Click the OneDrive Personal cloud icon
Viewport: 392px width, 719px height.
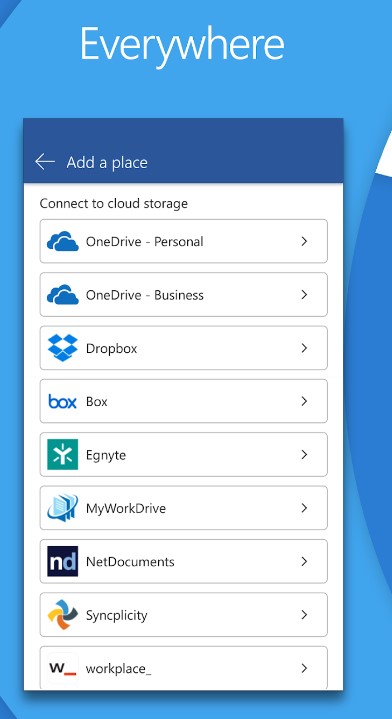(x=63, y=241)
